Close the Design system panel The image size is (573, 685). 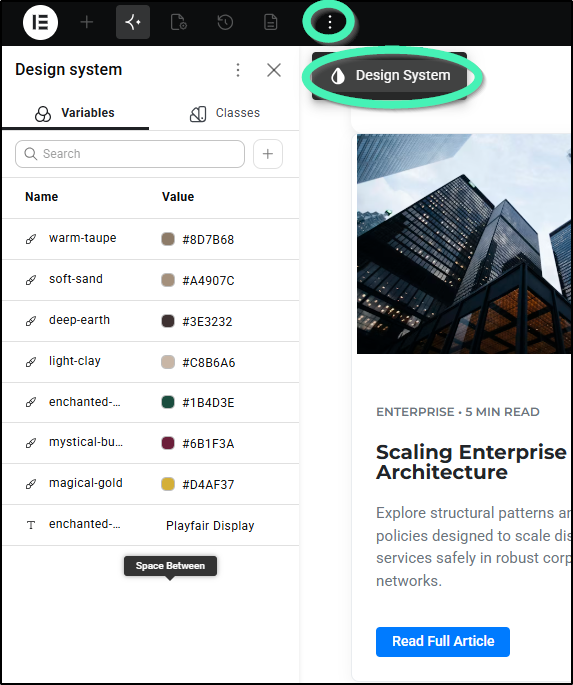tap(274, 70)
